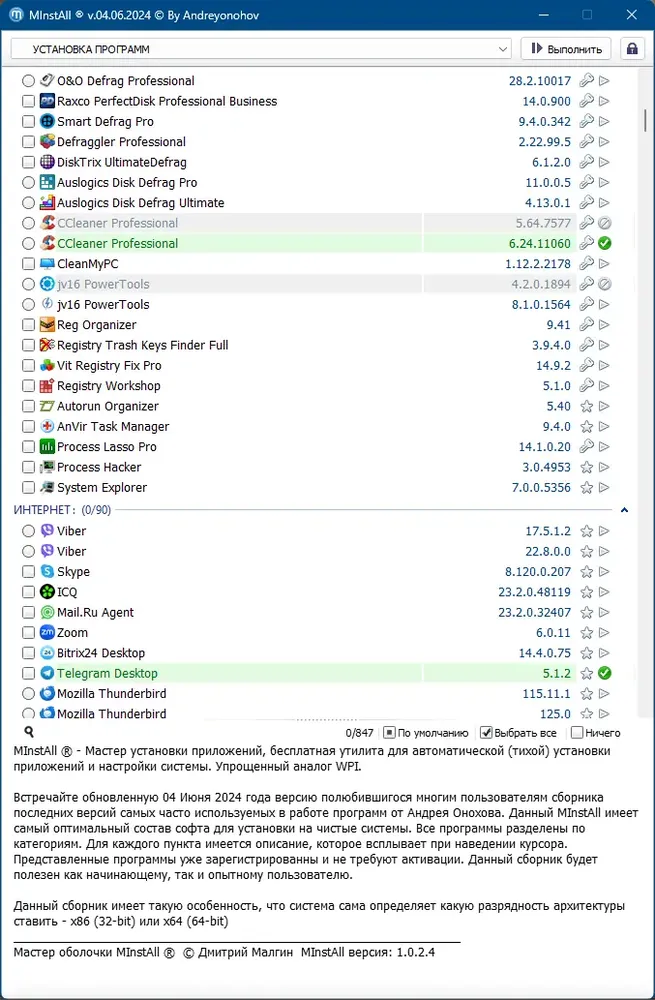The image size is (655, 1000).
Task: Select the Viber 22.8.0.0 radio button
Action: (x=28, y=551)
